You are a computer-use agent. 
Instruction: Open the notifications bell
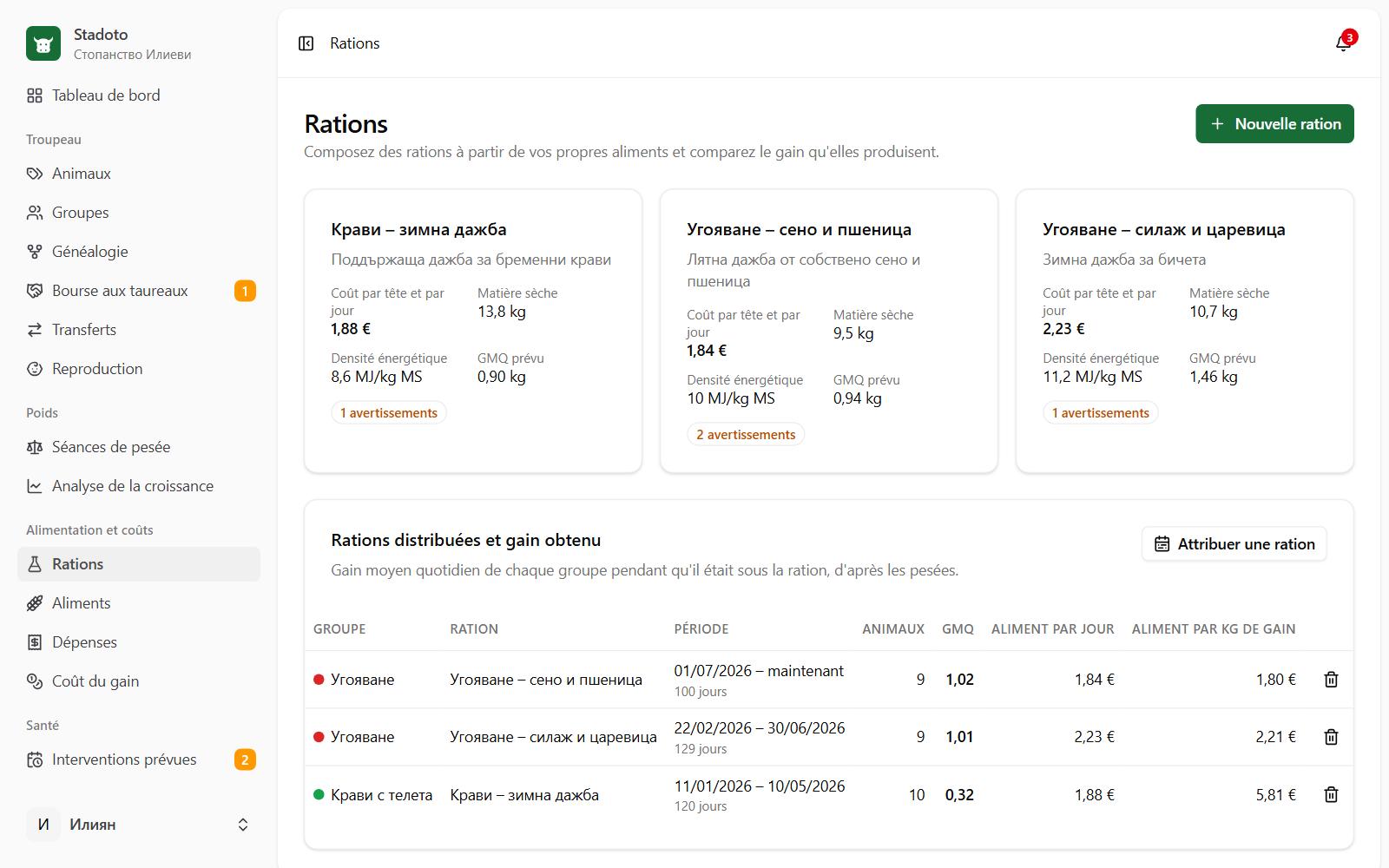tap(1343, 43)
